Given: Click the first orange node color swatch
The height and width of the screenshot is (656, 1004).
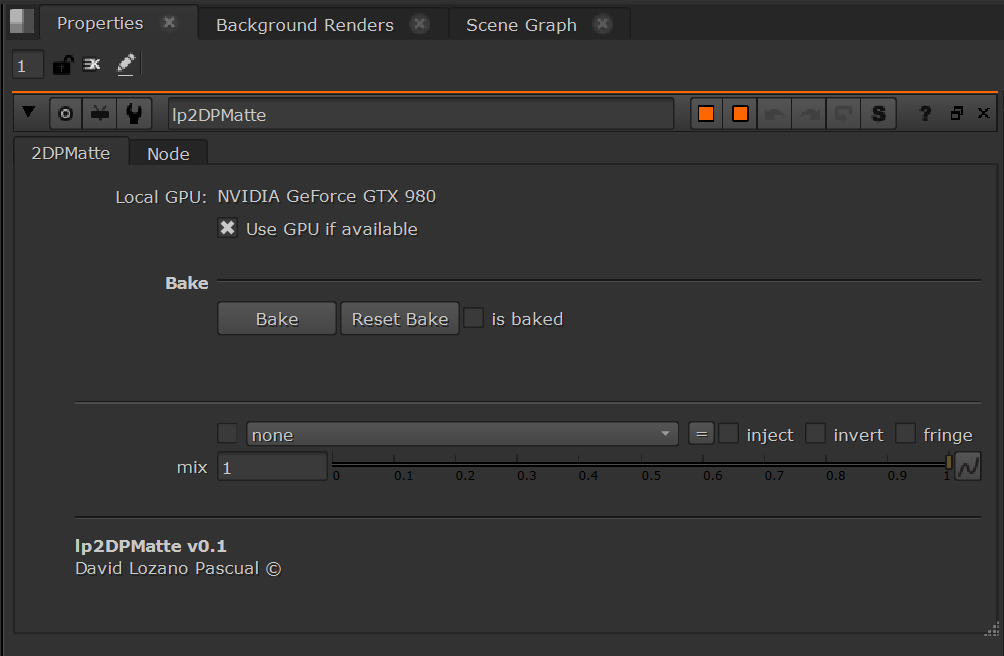Looking at the screenshot, I should click(706, 114).
